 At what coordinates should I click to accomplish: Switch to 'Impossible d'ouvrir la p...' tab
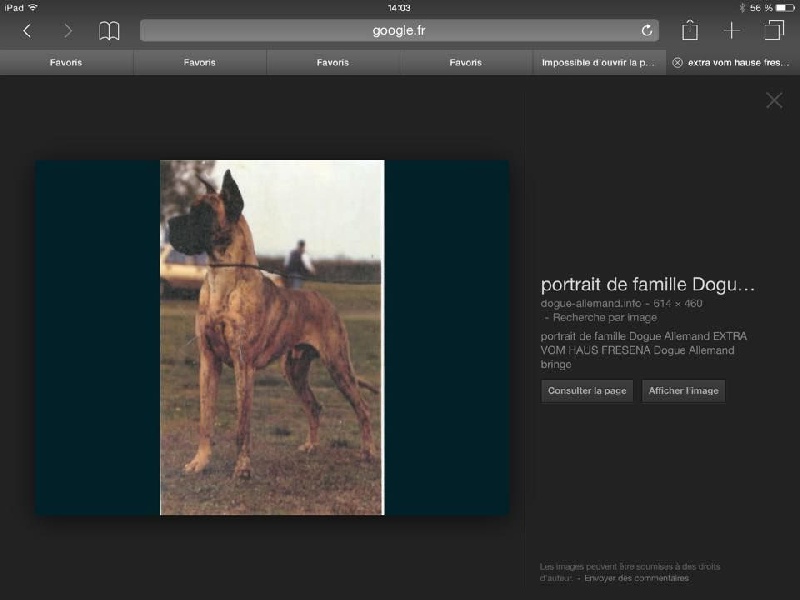coord(598,62)
